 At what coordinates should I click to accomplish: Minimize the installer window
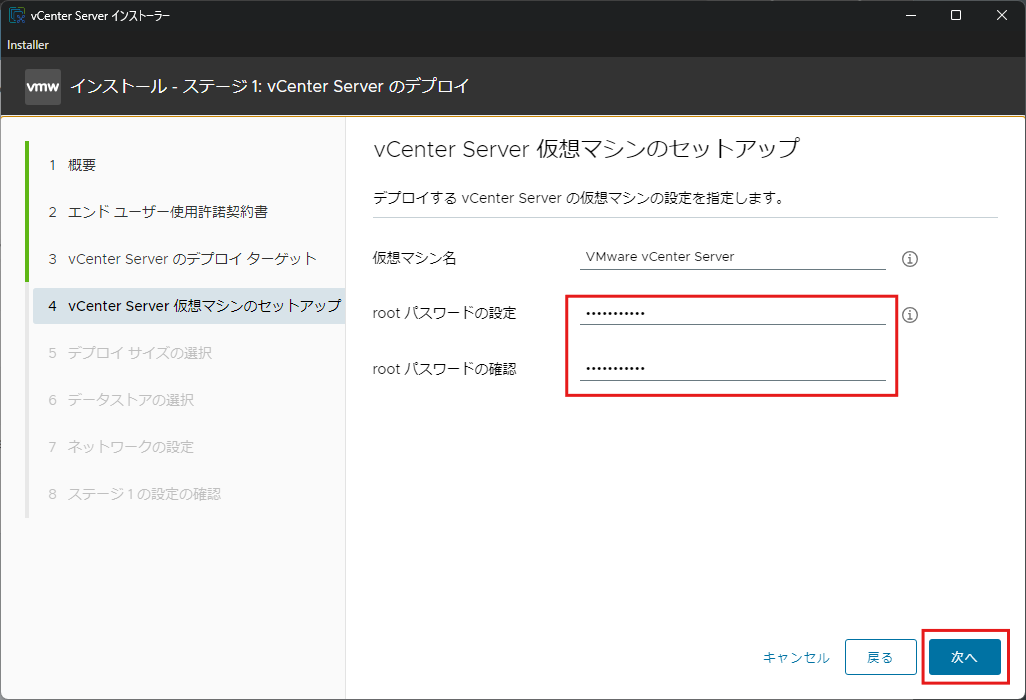pyautogui.click(x=910, y=15)
